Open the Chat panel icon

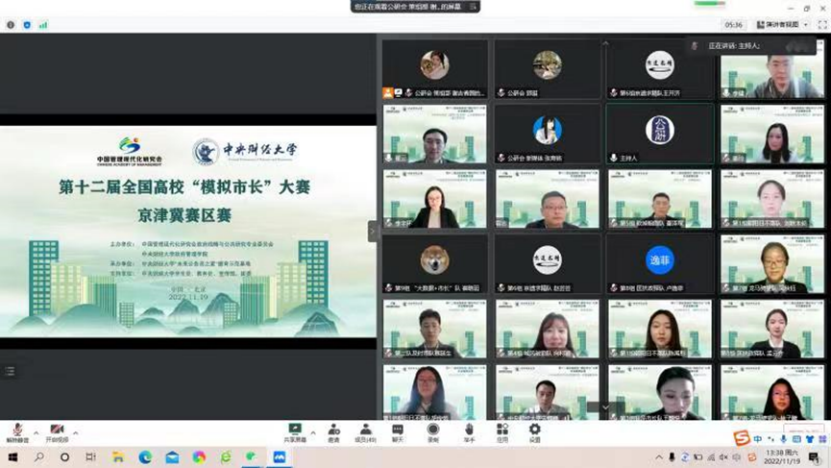398,430
